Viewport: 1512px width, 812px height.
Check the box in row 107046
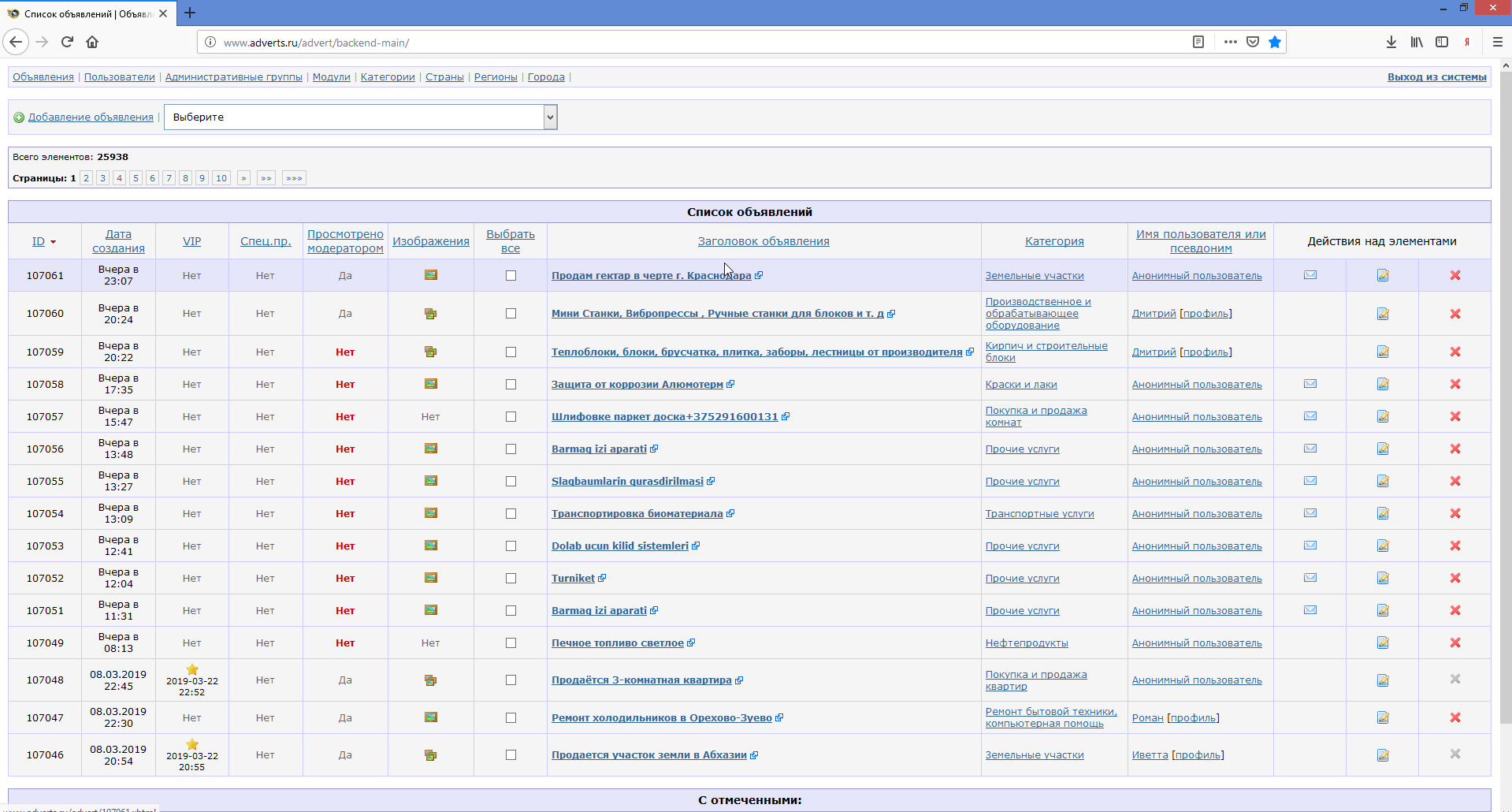coord(511,755)
